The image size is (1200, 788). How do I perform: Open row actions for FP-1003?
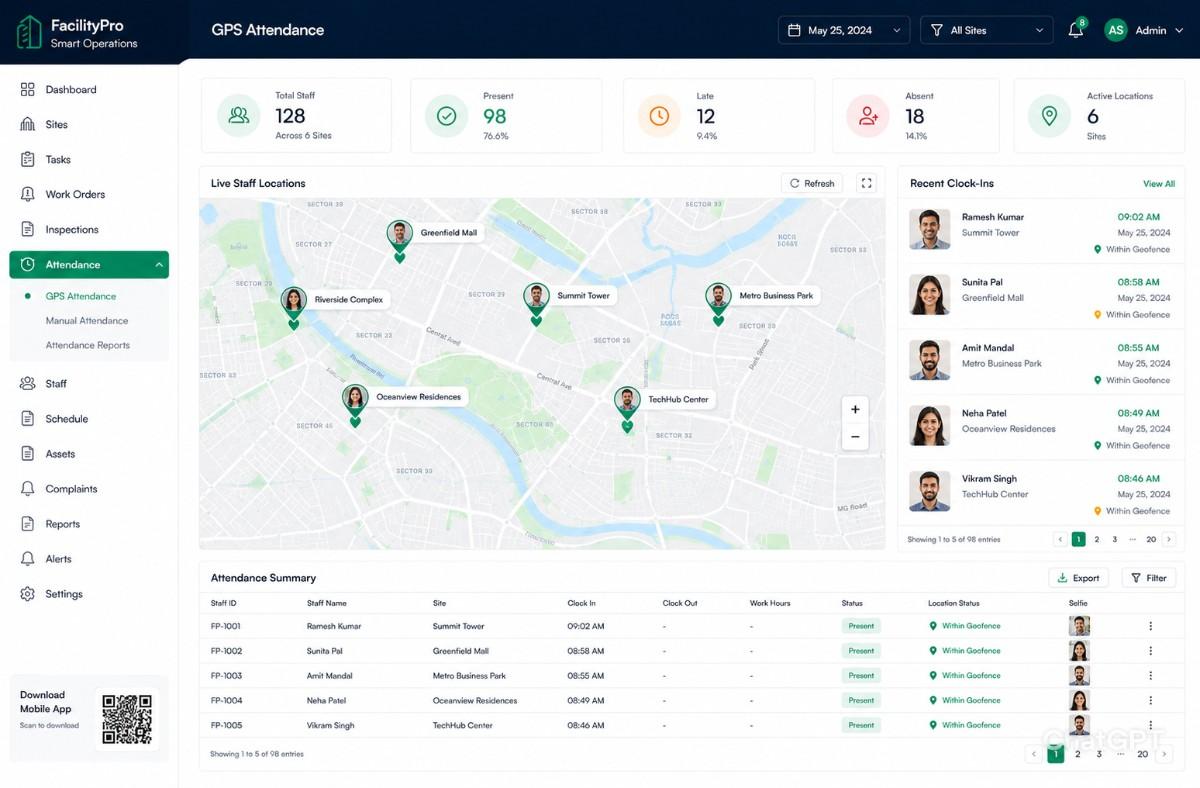1150,676
